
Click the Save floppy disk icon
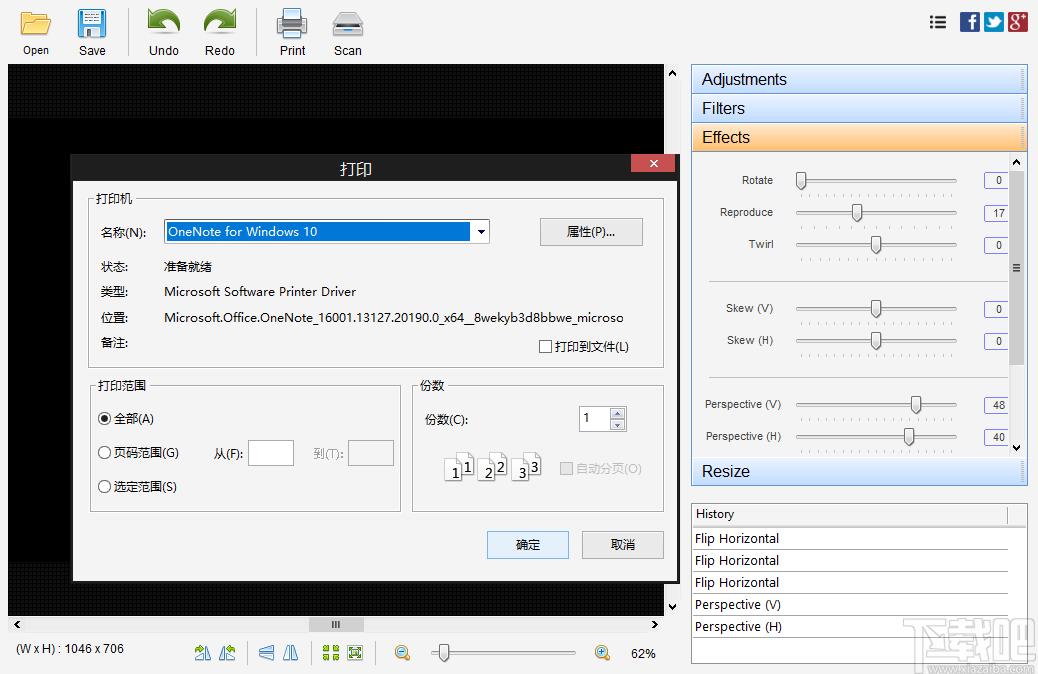click(91, 24)
